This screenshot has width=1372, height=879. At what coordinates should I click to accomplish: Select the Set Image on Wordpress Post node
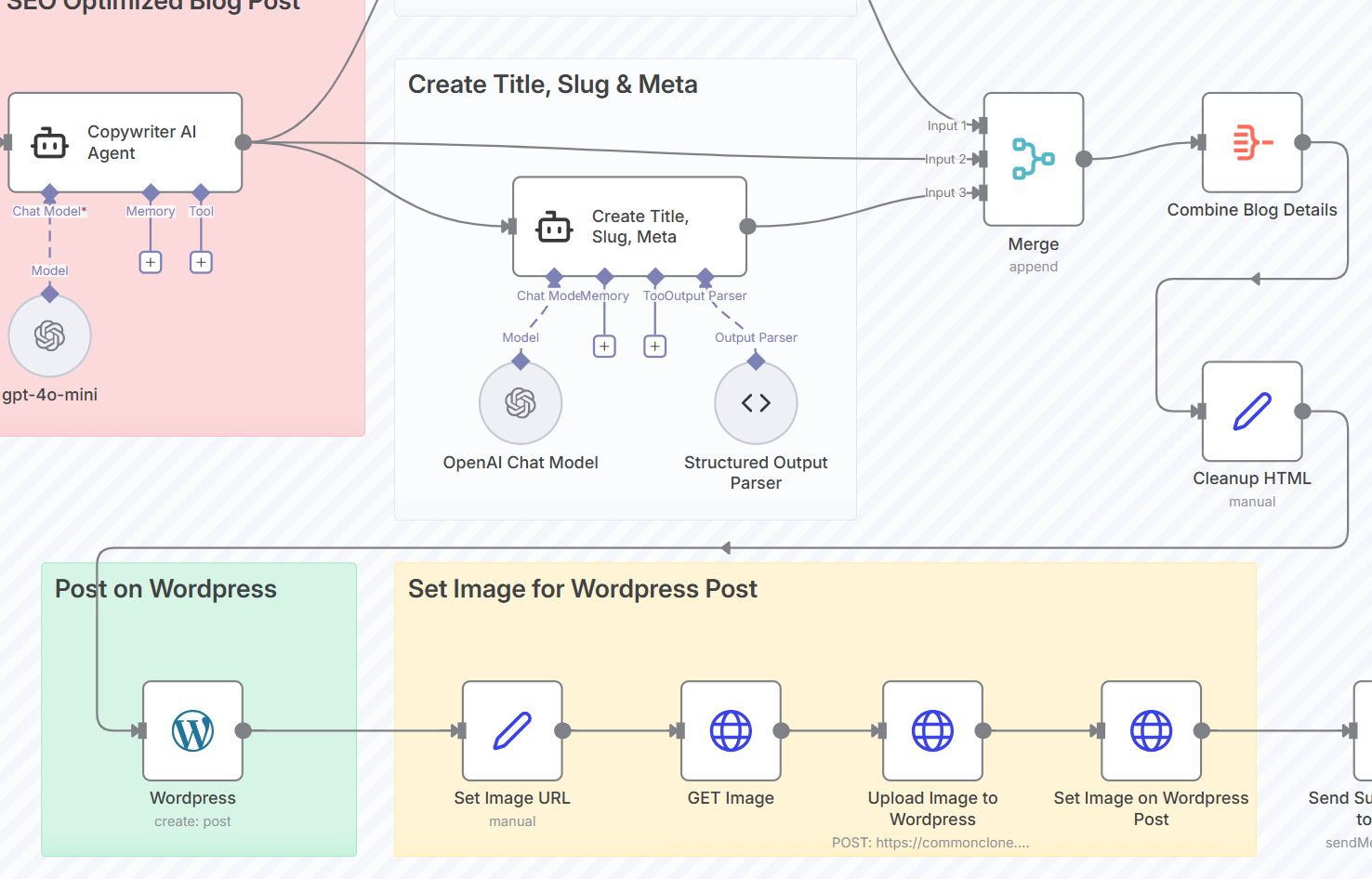coord(1151,731)
